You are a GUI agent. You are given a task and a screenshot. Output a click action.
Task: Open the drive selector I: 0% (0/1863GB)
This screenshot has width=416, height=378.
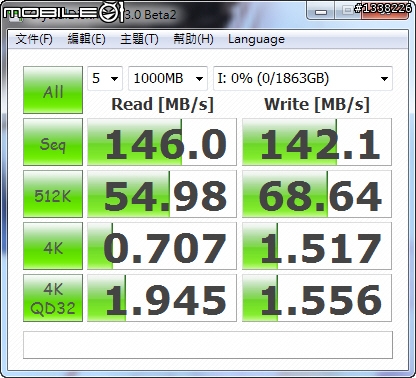click(x=303, y=79)
